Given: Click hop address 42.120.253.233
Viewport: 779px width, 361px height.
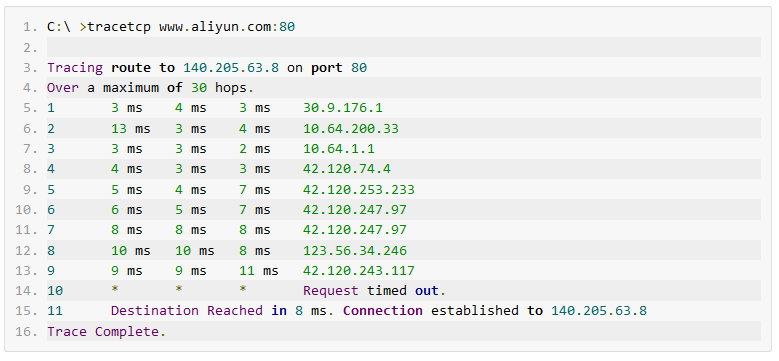Looking at the screenshot, I should (359, 190).
